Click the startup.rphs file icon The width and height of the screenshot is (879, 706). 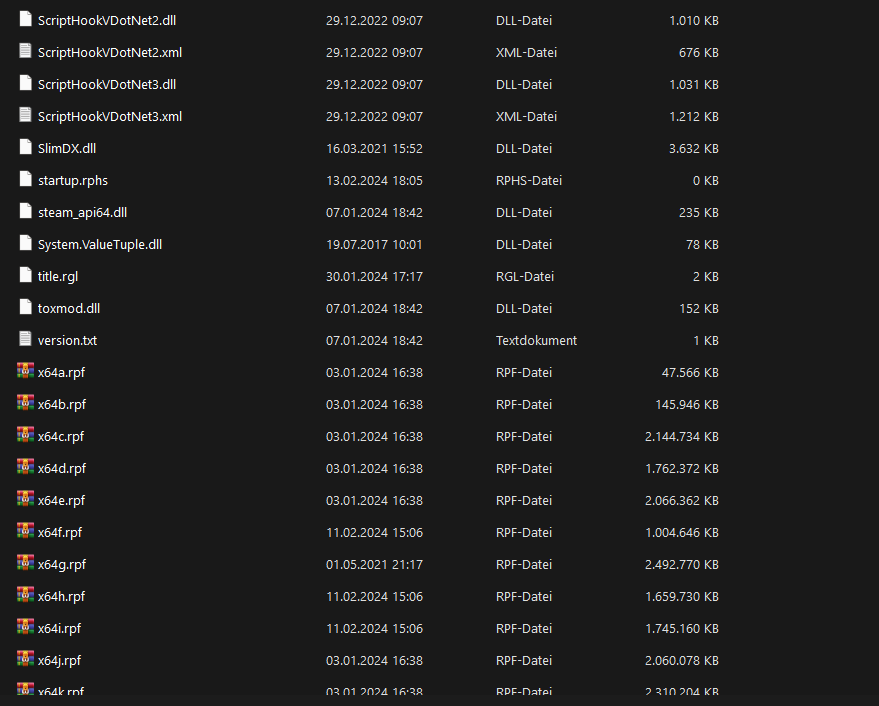coord(26,180)
